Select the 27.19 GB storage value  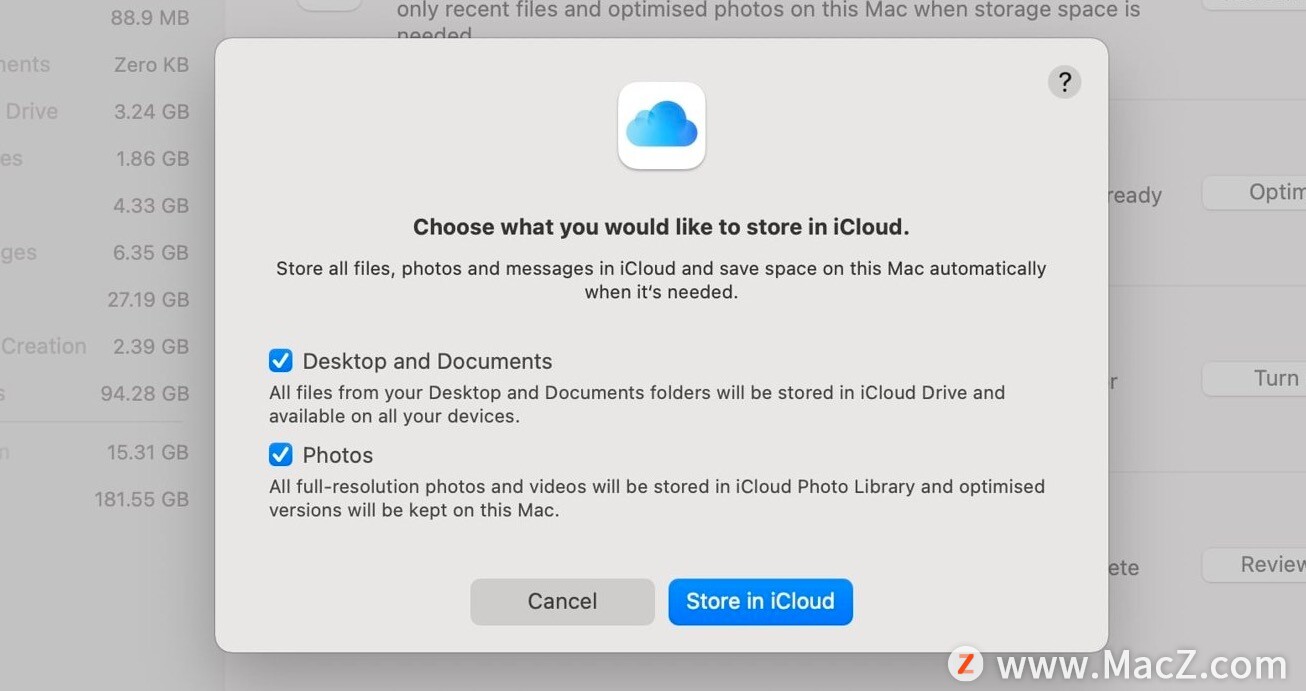click(148, 300)
